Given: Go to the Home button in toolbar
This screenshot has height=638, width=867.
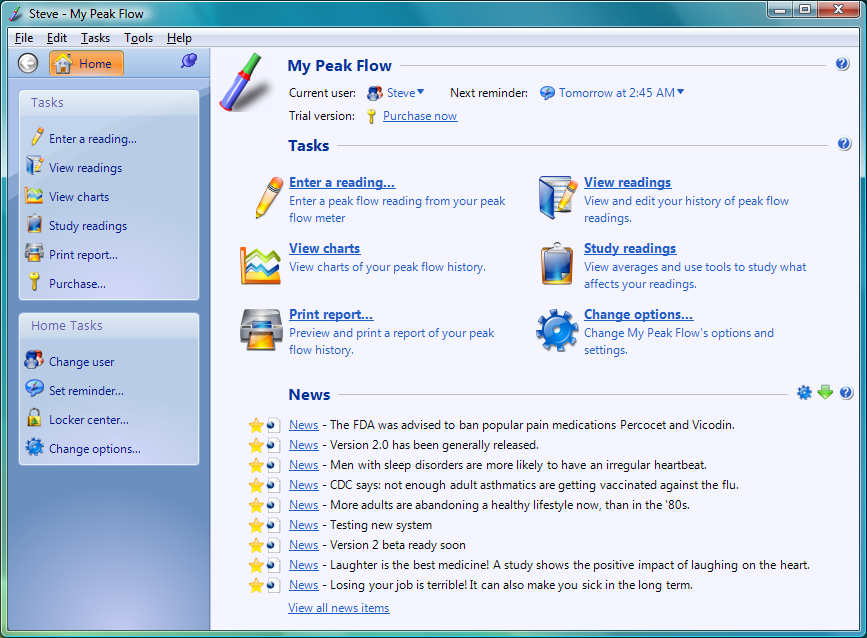Looking at the screenshot, I should click(86, 64).
